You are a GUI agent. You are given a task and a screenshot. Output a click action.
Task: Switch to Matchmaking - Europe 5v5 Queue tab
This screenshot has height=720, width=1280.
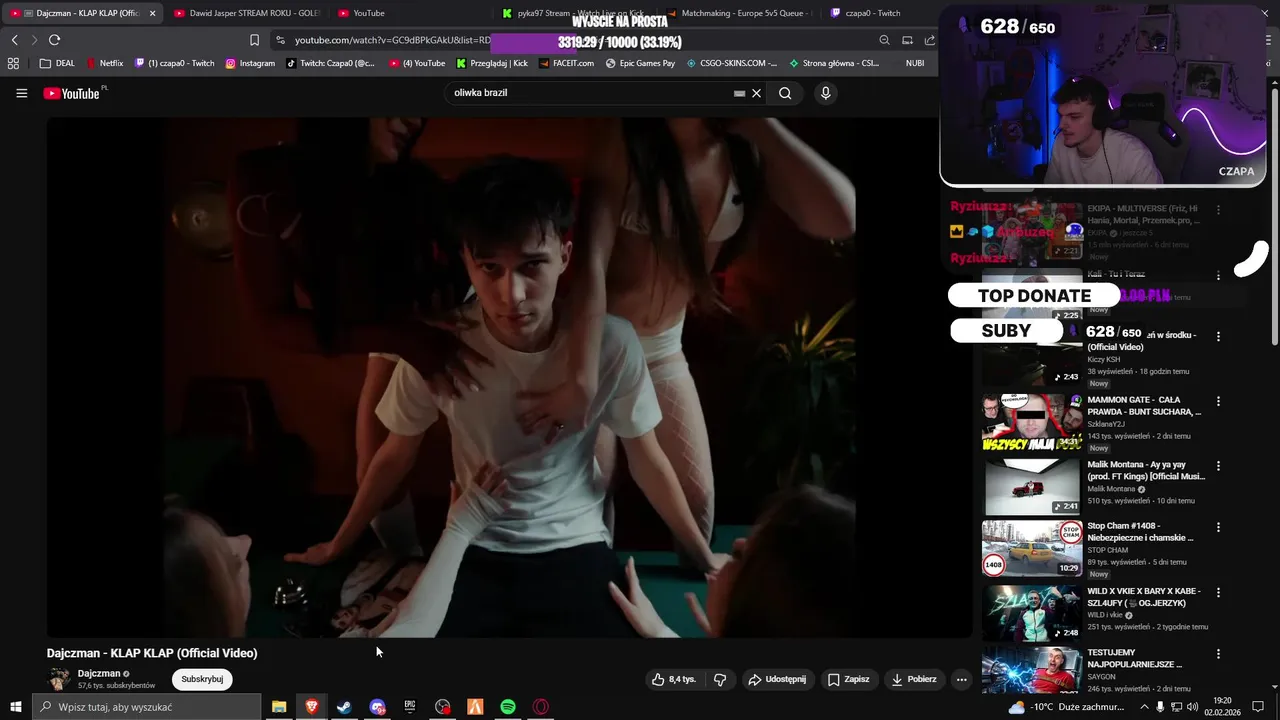point(738,13)
